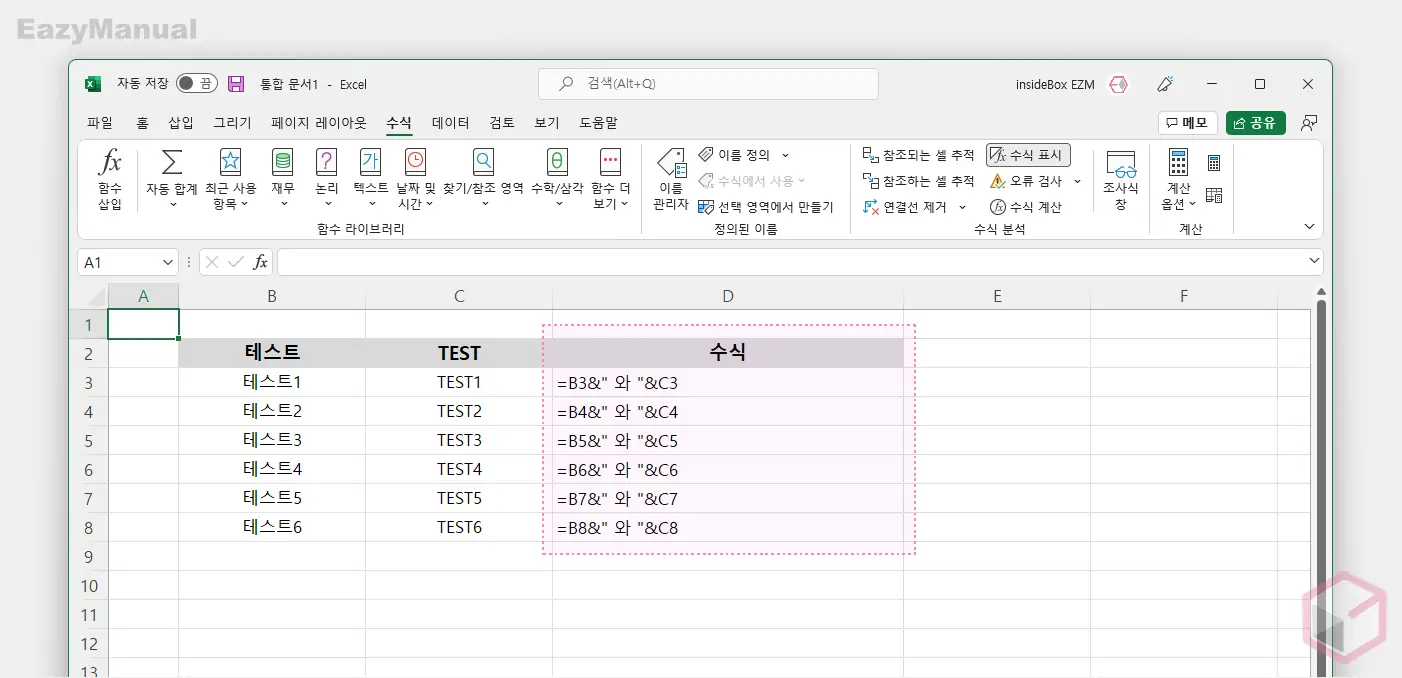Open Logical (논리) functions list
Viewport: 1402px width, 678px height.
coord(326,180)
